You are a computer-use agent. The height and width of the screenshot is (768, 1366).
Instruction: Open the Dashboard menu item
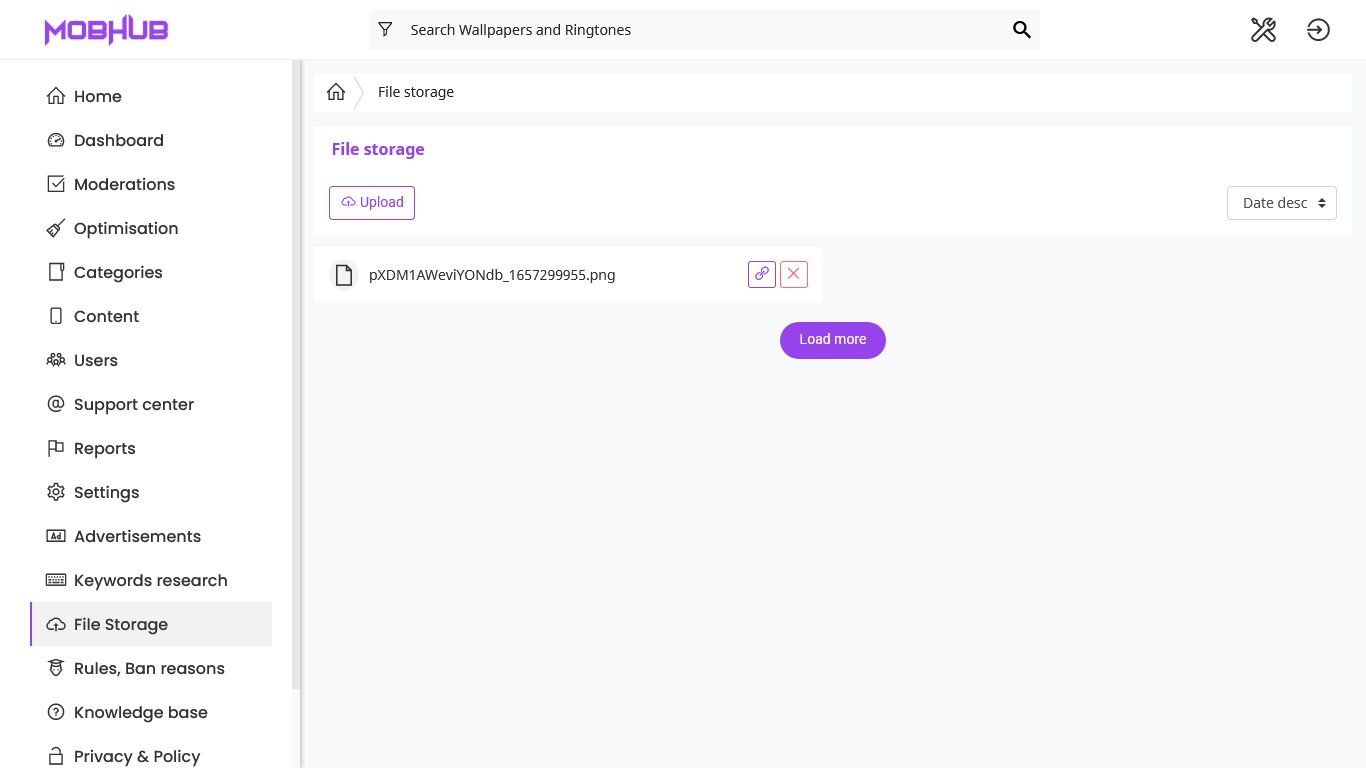coord(118,140)
